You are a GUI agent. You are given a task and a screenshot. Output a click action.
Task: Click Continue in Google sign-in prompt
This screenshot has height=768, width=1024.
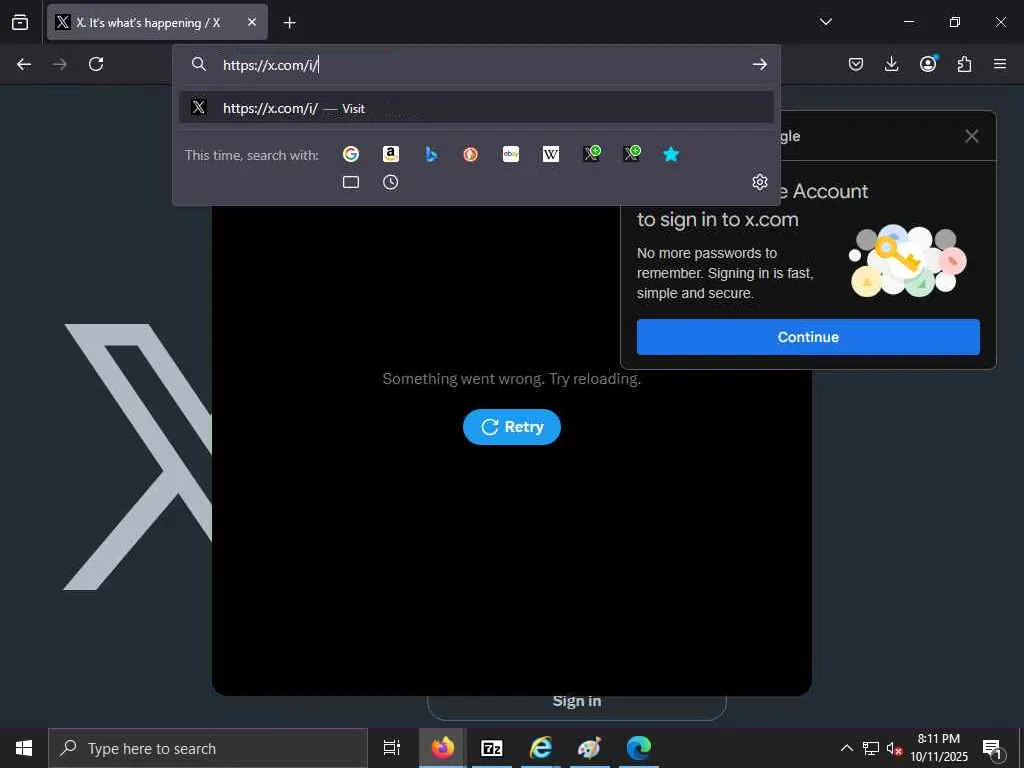click(x=808, y=337)
